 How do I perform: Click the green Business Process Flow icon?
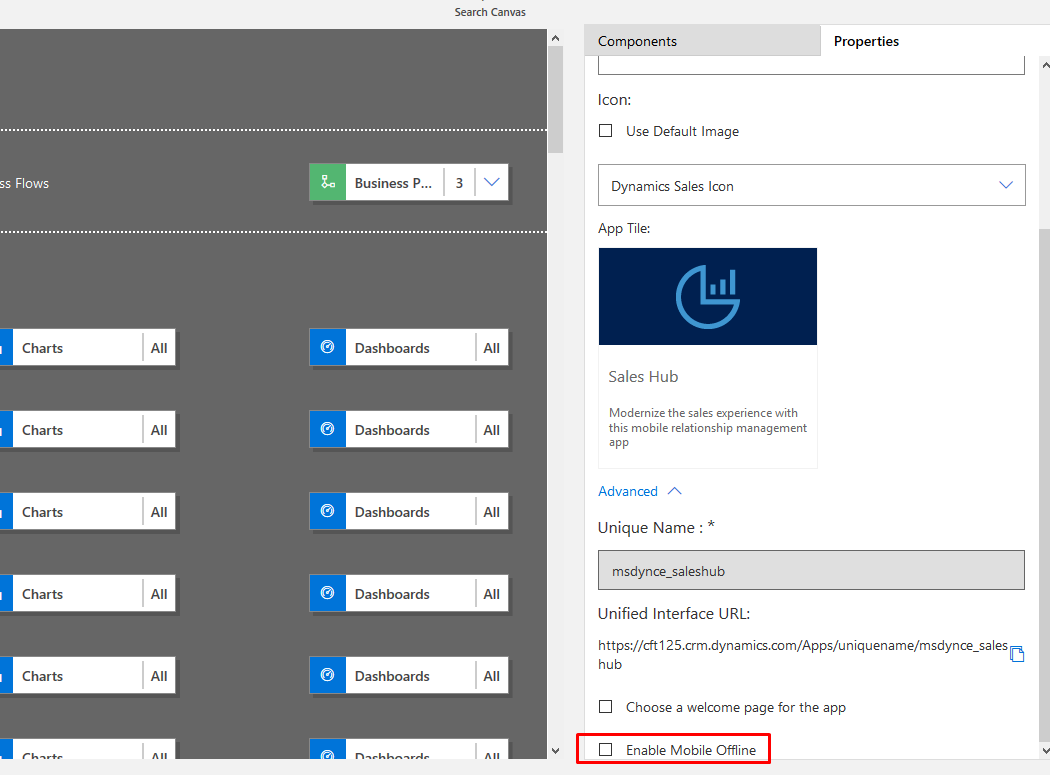coord(327,182)
